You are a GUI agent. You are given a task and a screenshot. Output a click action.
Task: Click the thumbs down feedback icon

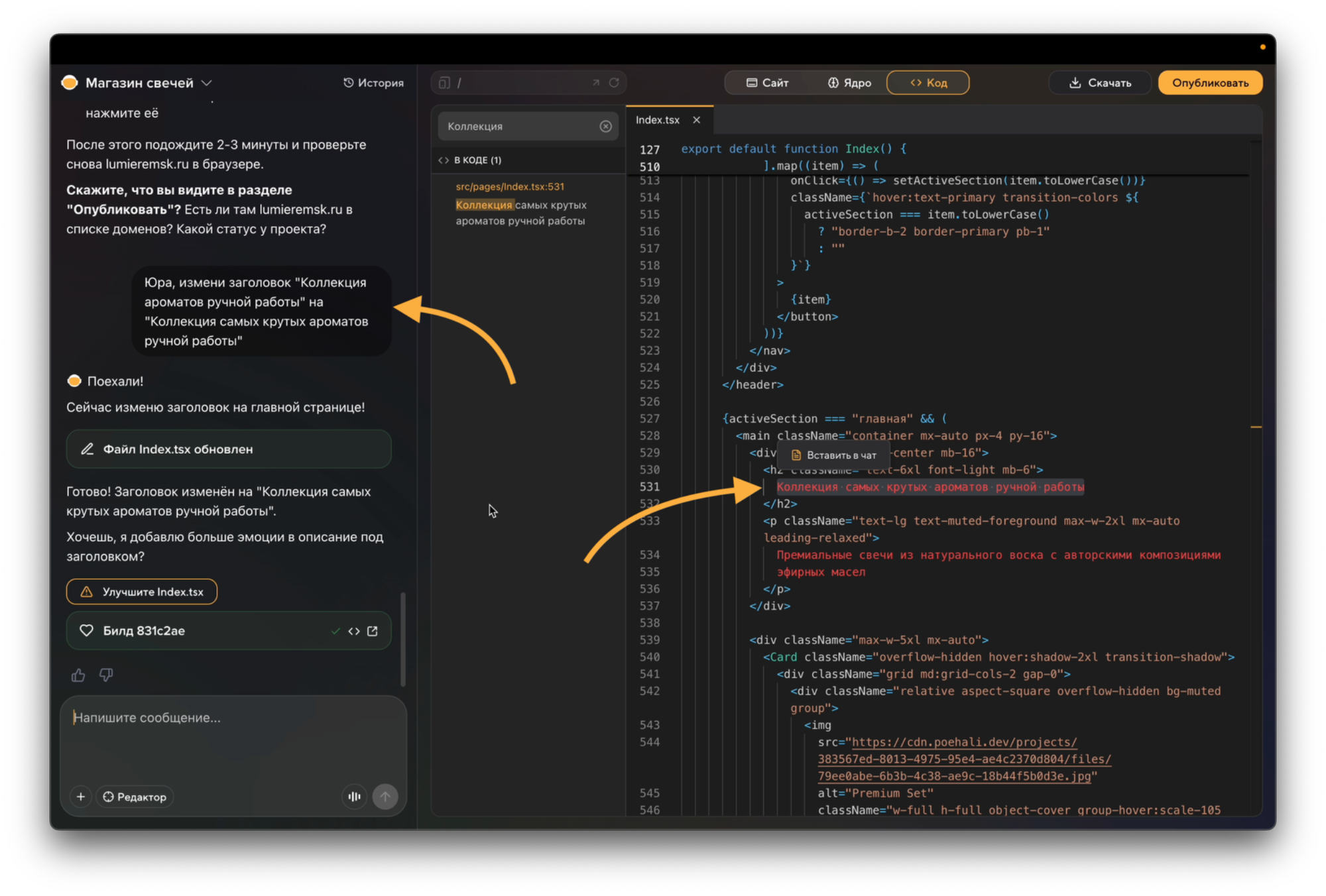pos(106,675)
